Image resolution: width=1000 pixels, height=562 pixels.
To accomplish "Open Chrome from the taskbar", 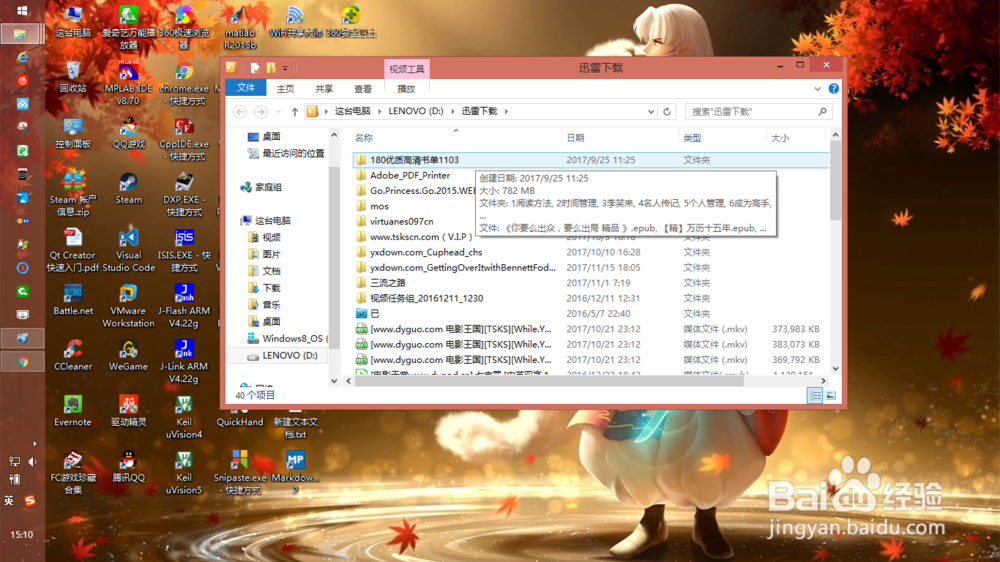I will (x=22, y=362).
